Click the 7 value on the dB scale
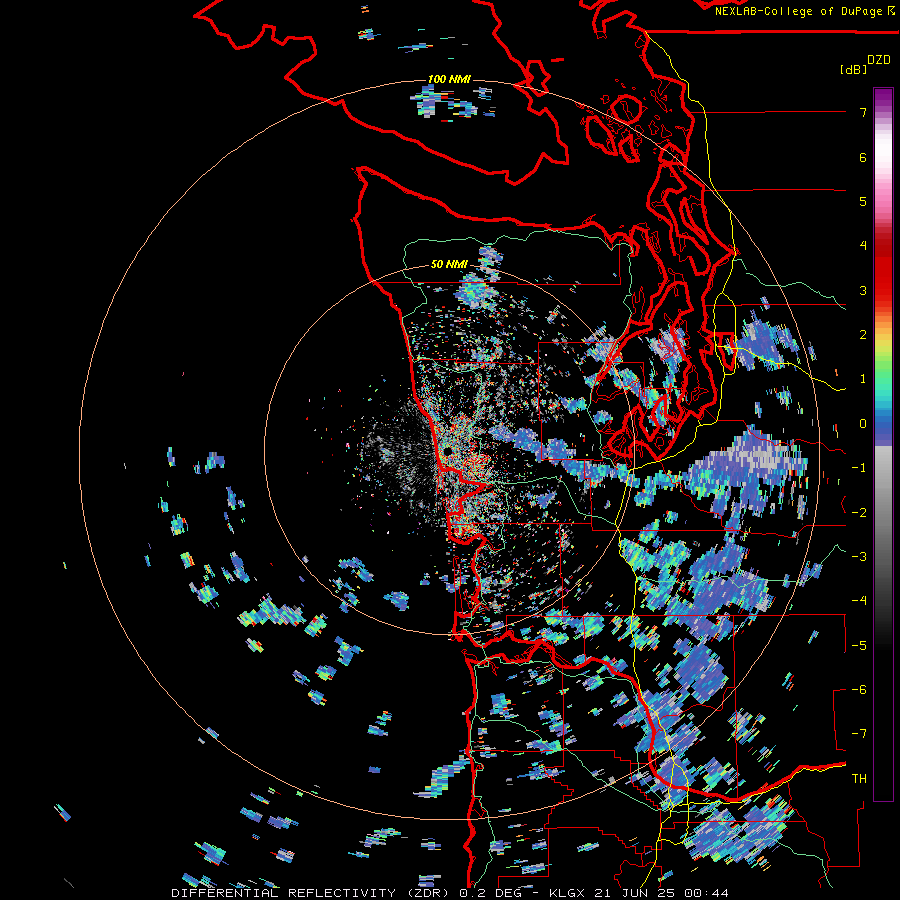900x900 pixels. click(x=863, y=112)
